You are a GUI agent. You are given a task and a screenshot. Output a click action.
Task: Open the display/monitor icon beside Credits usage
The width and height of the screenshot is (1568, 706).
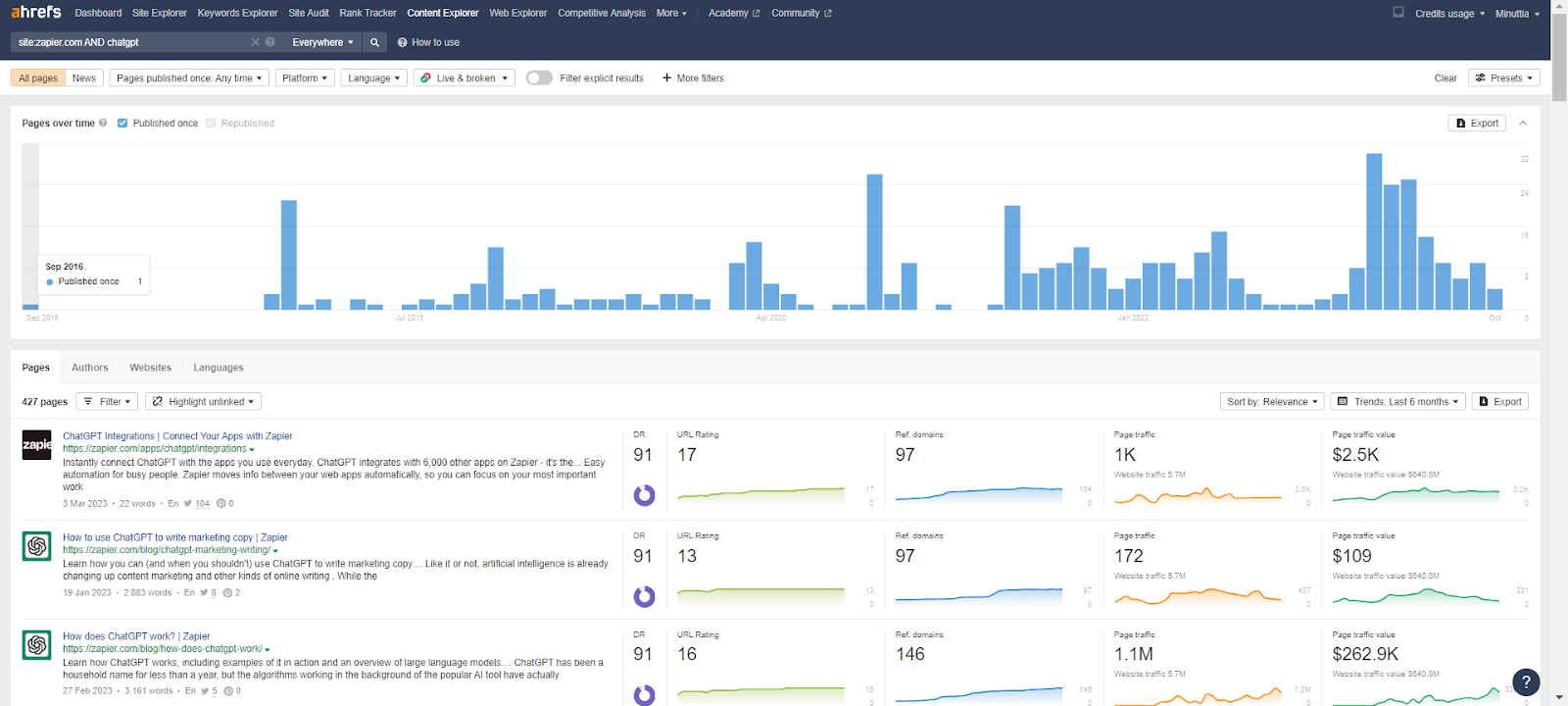[1398, 13]
